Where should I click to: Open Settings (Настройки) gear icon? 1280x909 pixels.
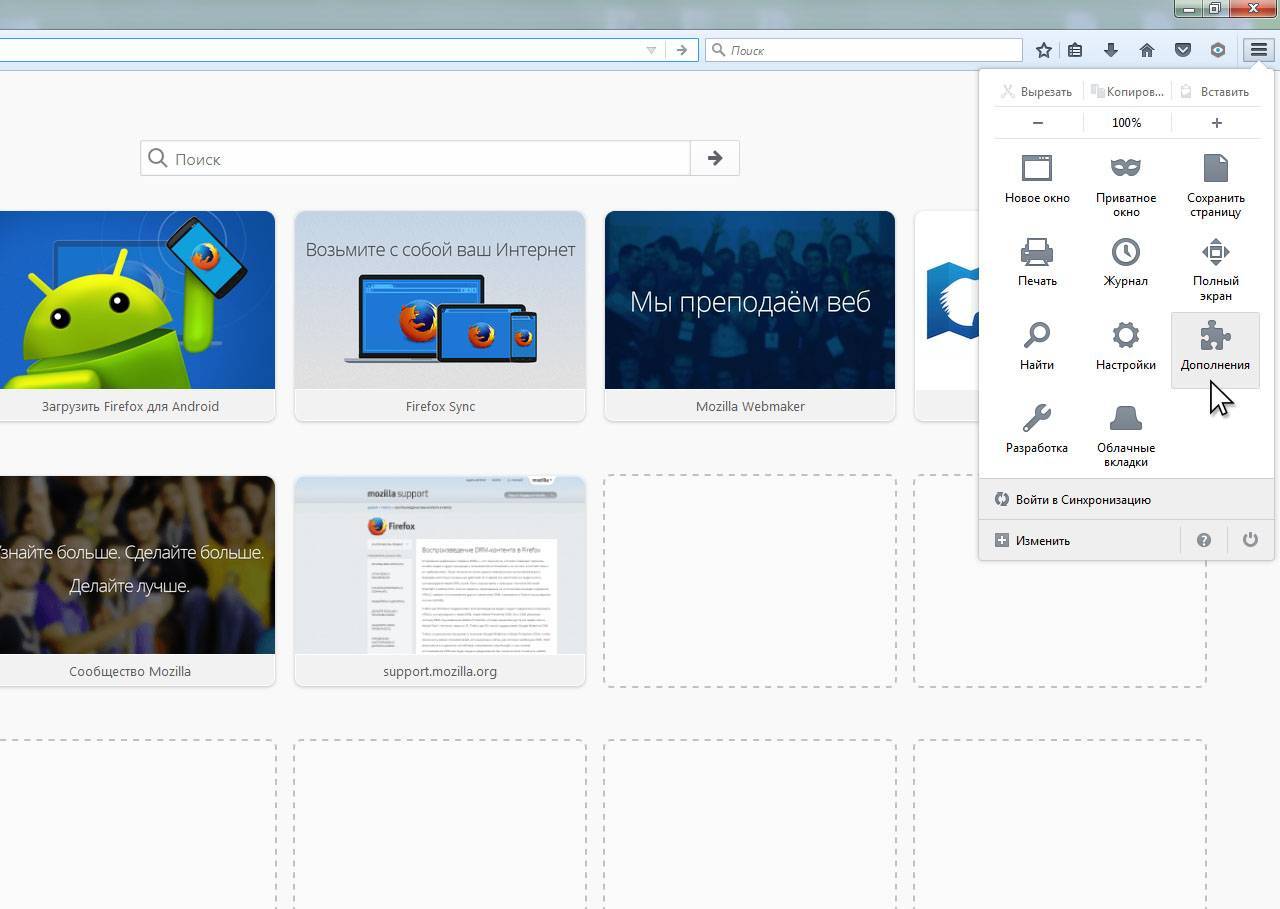(x=1126, y=336)
